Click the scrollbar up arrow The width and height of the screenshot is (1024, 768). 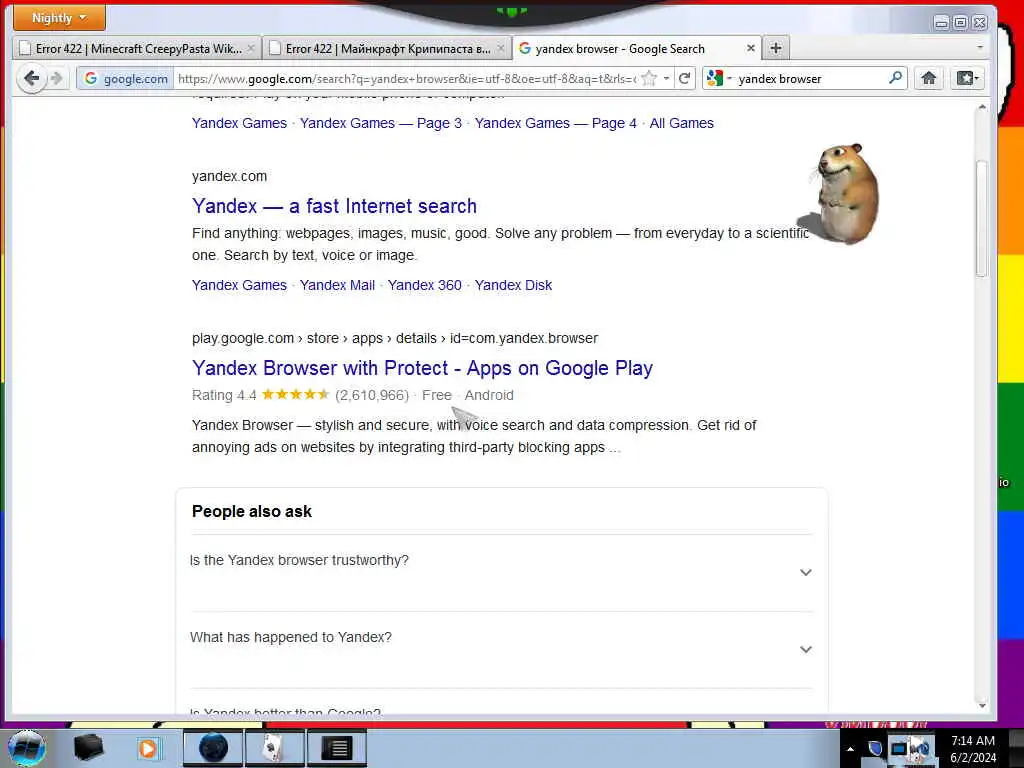tap(982, 106)
